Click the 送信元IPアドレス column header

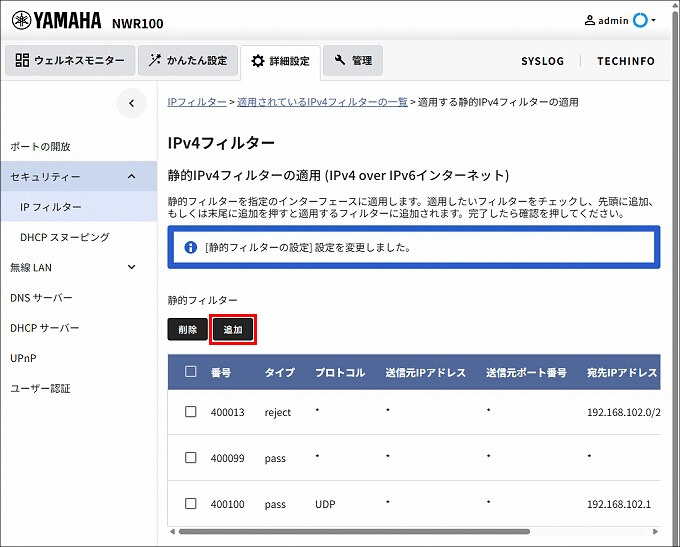pyautogui.click(x=425, y=372)
